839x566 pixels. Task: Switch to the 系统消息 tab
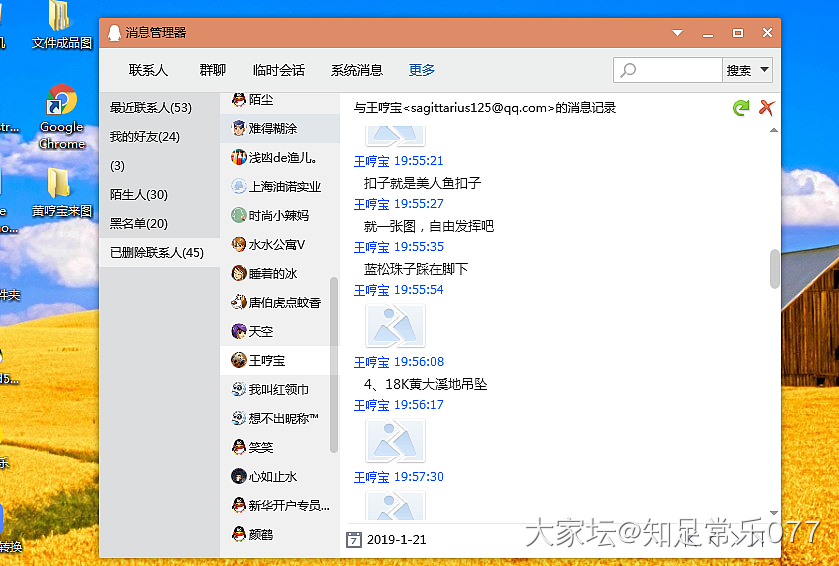pos(357,70)
